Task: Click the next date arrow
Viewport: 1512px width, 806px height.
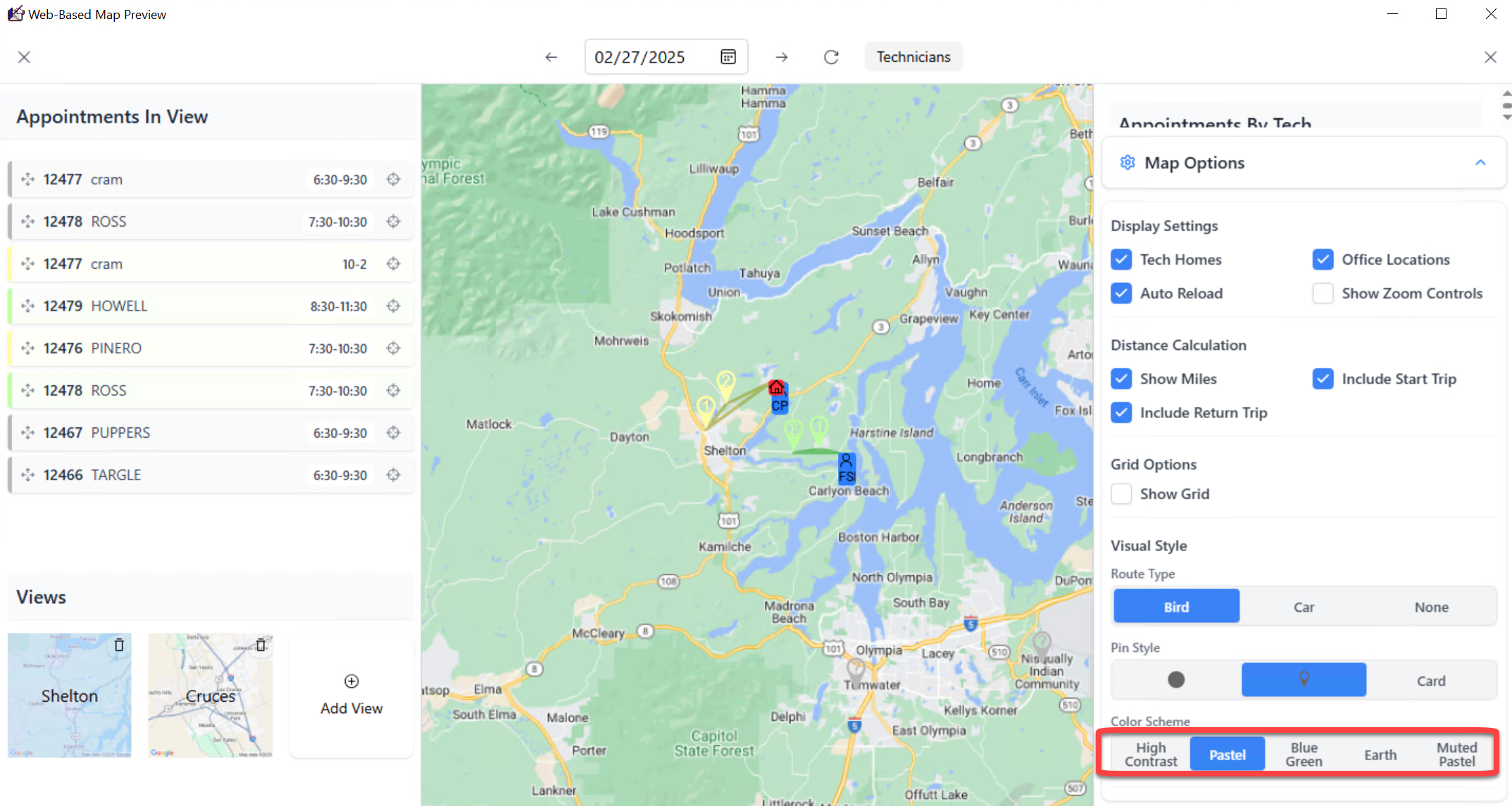Action: pos(781,57)
